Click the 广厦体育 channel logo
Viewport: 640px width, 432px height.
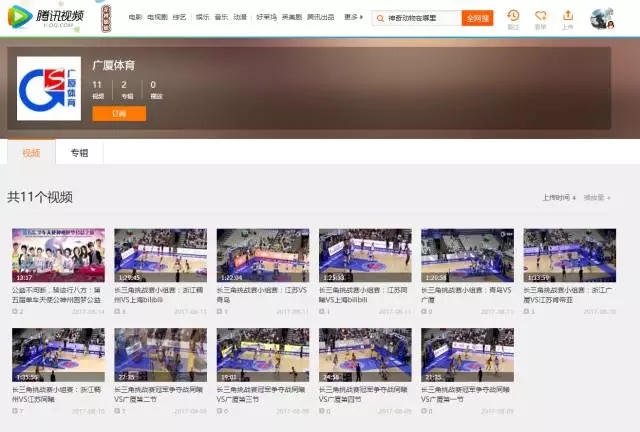click(48, 89)
